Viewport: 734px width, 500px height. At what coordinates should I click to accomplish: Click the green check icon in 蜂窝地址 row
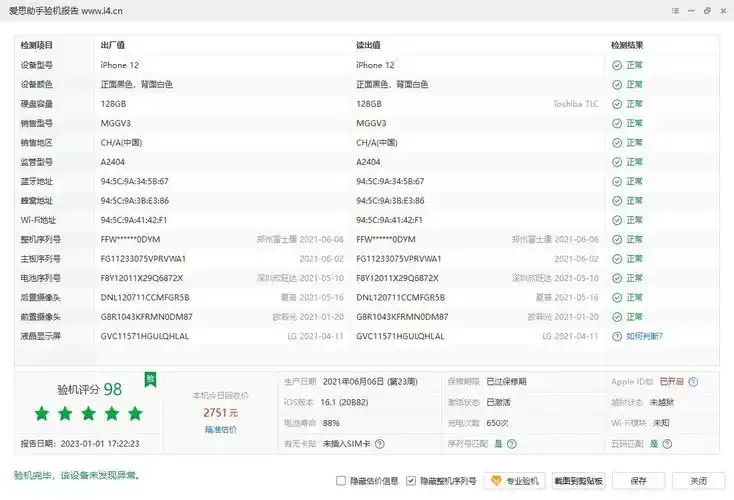click(617, 201)
